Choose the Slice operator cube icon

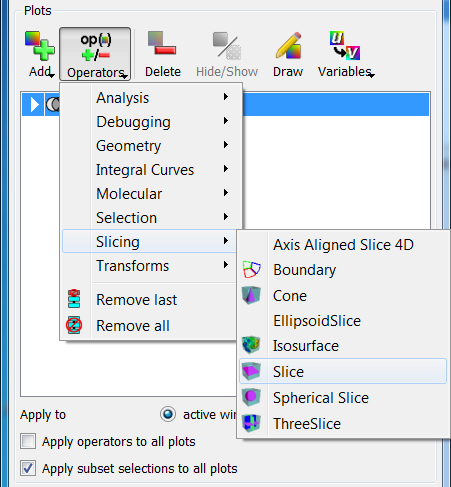(251, 371)
